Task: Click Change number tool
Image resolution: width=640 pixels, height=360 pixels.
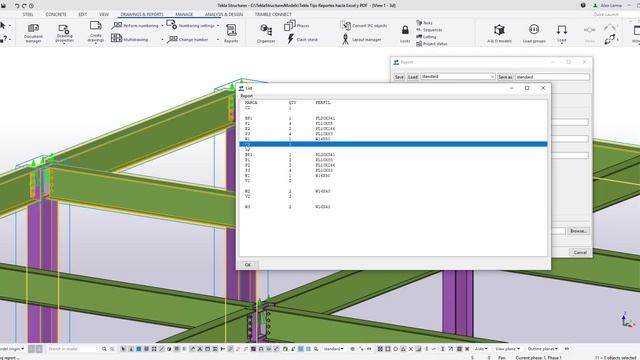Action: tap(188, 39)
